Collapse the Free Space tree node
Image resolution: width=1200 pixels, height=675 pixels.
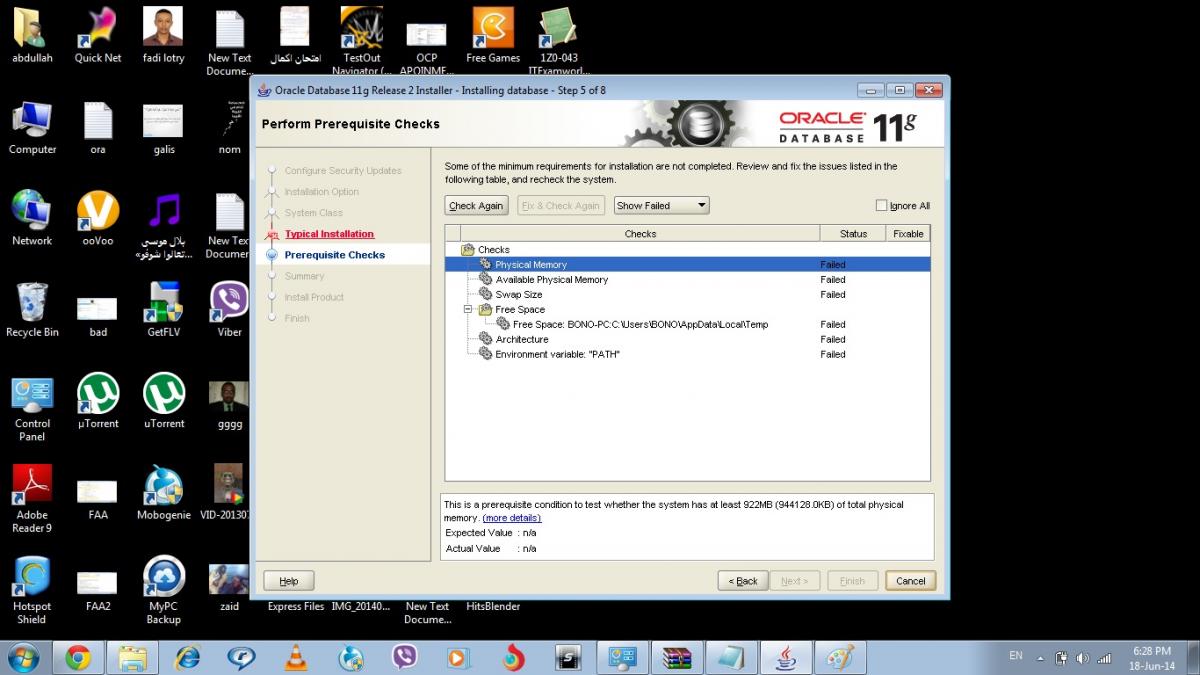(x=468, y=310)
